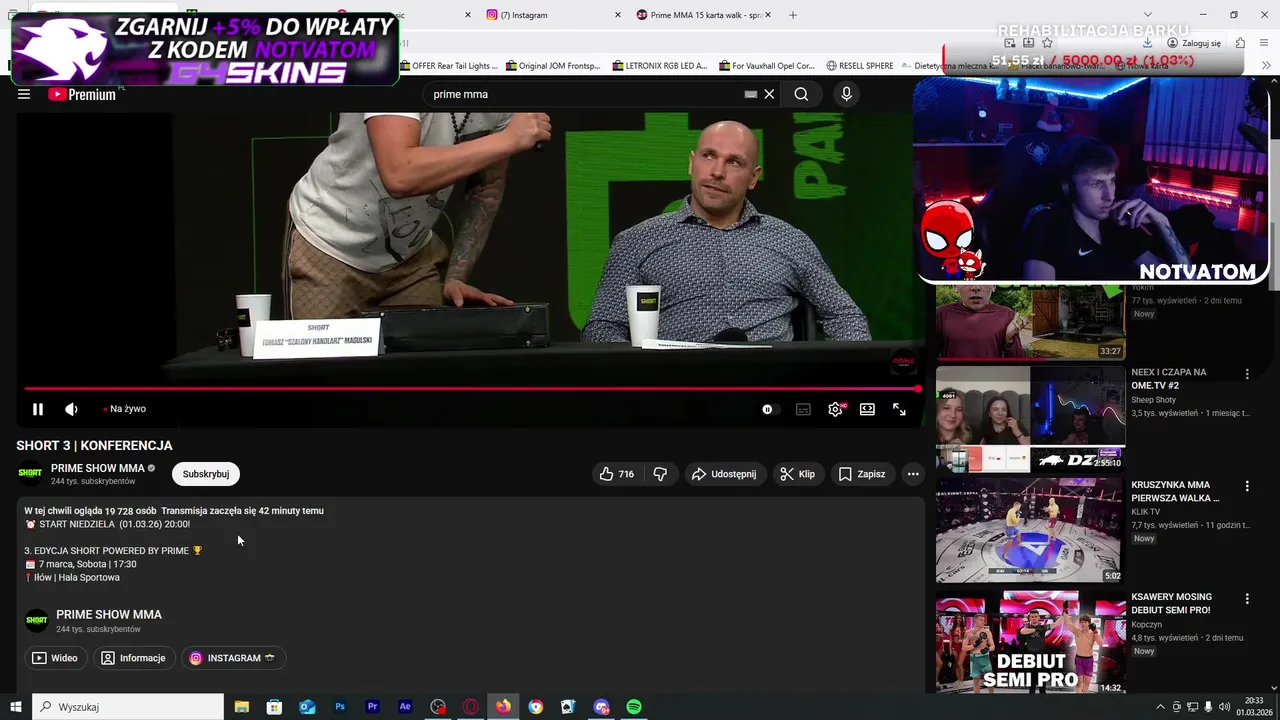Open the browser application menu
Image resolution: width=1280 pixels, height=720 pixels.
click(1263, 43)
